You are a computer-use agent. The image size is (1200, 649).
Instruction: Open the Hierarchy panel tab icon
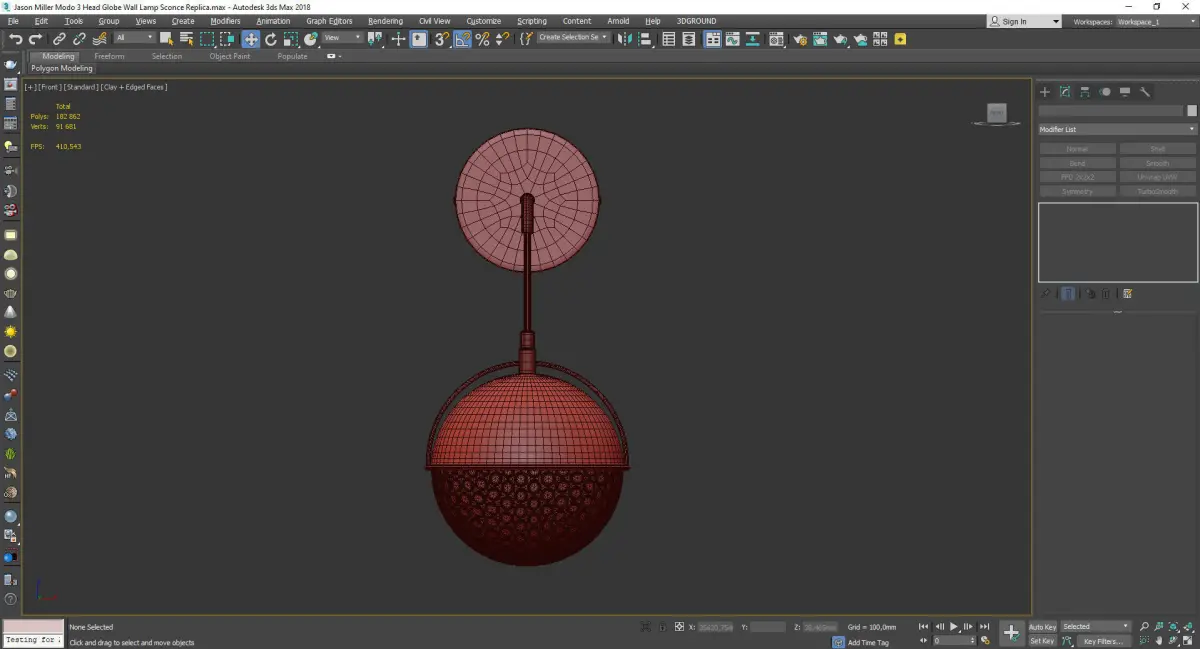point(1085,92)
